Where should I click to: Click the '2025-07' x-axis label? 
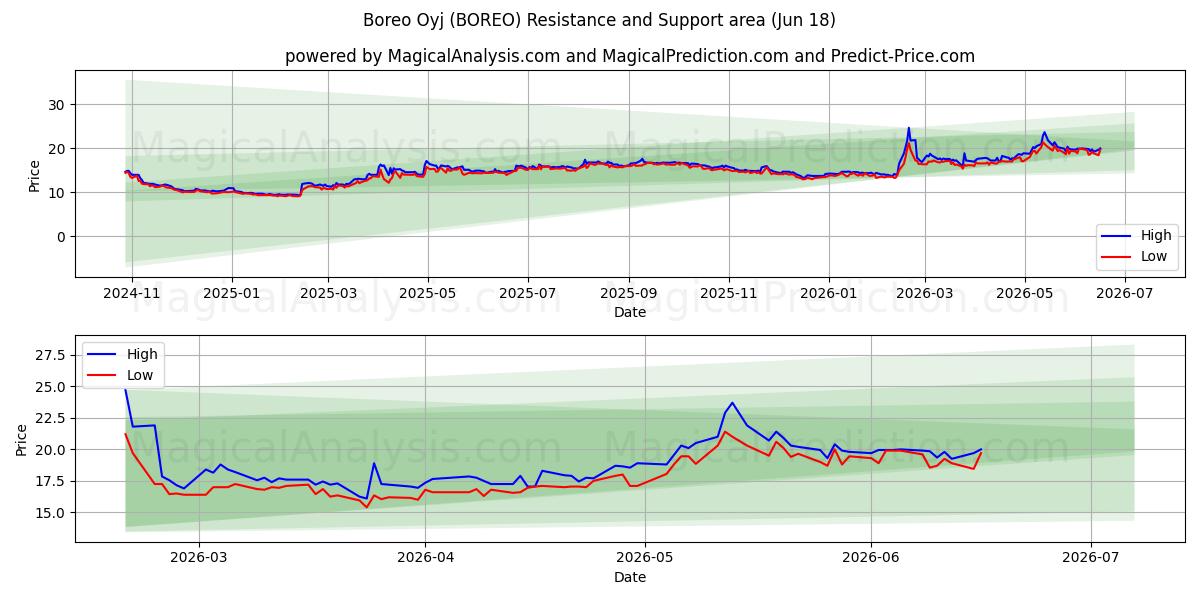(528, 293)
